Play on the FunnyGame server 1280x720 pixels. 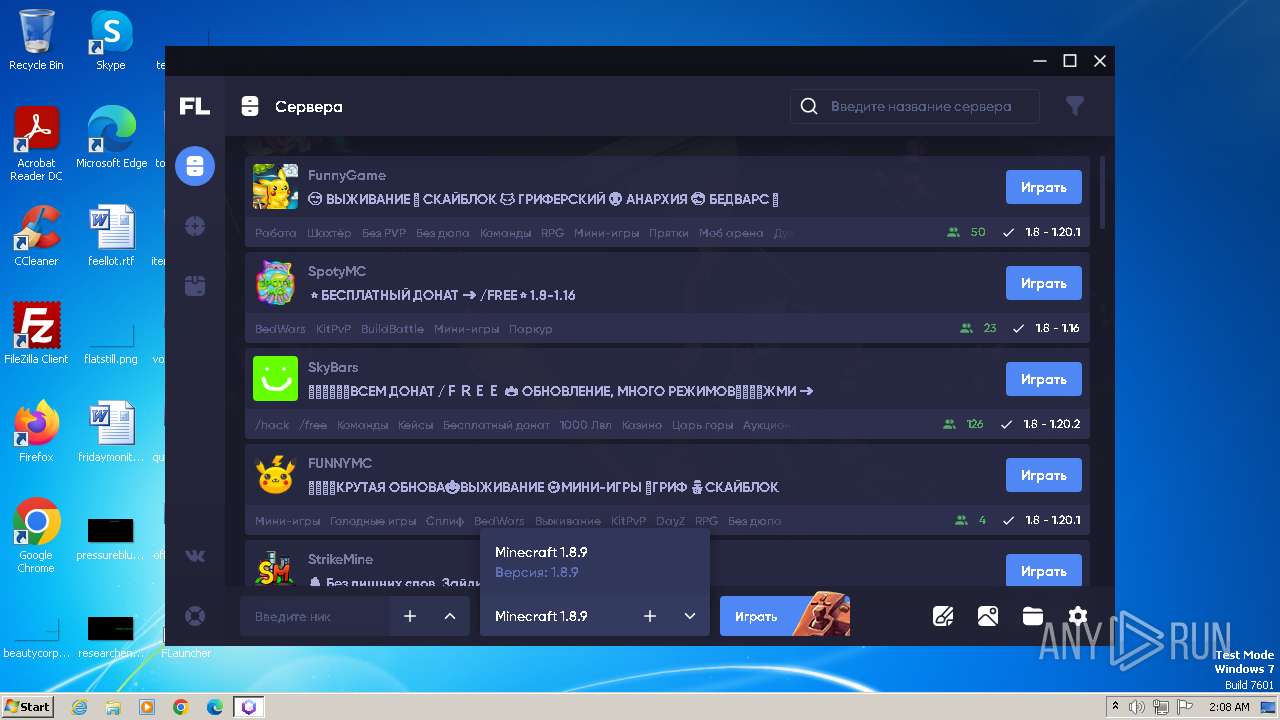pyautogui.click(x=1044, y=187)
